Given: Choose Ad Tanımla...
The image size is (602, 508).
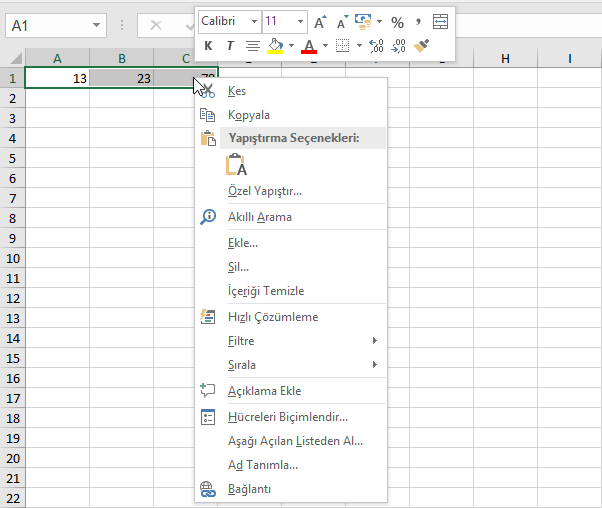Looking at the screenshot, I should (291, 465).
